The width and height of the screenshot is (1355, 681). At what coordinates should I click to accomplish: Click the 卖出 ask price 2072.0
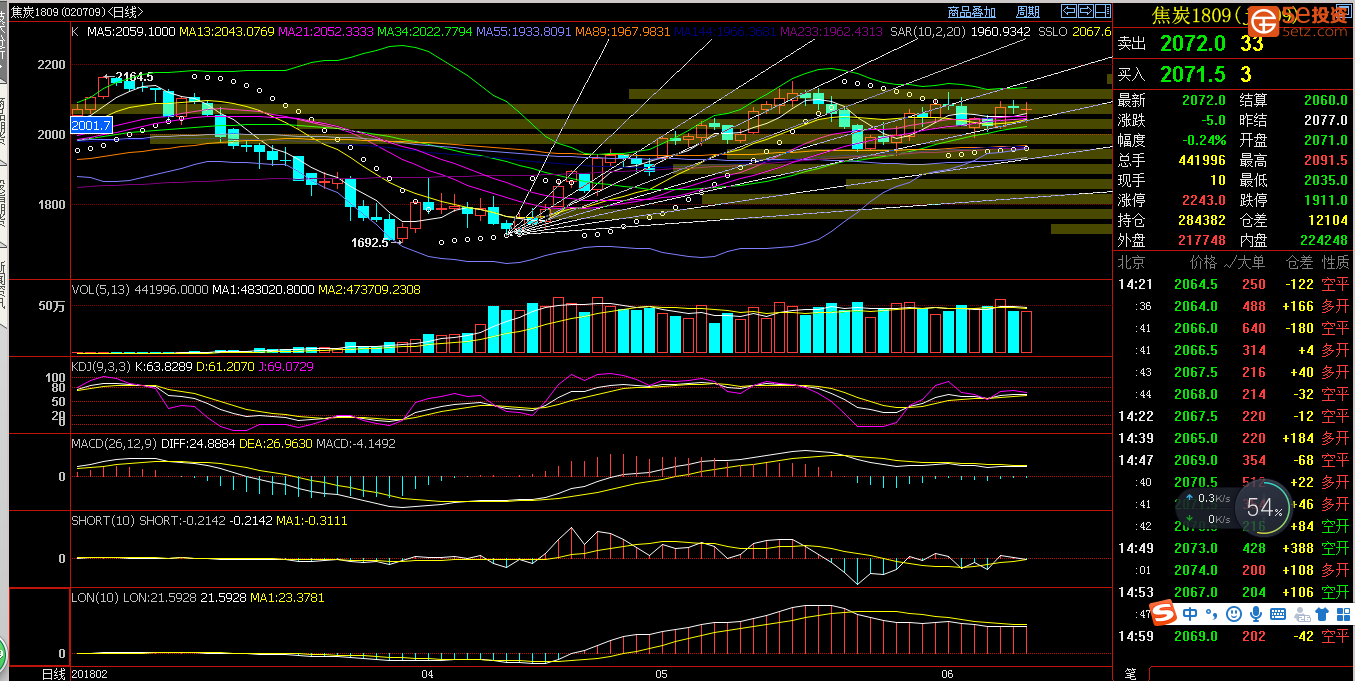tap(1193, 43)
